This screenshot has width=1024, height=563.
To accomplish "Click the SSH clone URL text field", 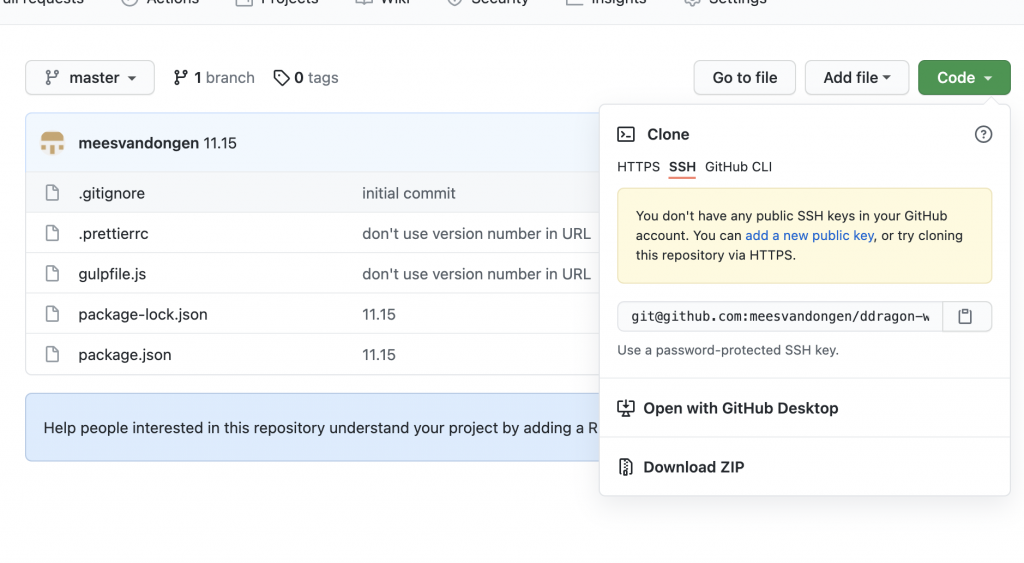I will [778, 316].
